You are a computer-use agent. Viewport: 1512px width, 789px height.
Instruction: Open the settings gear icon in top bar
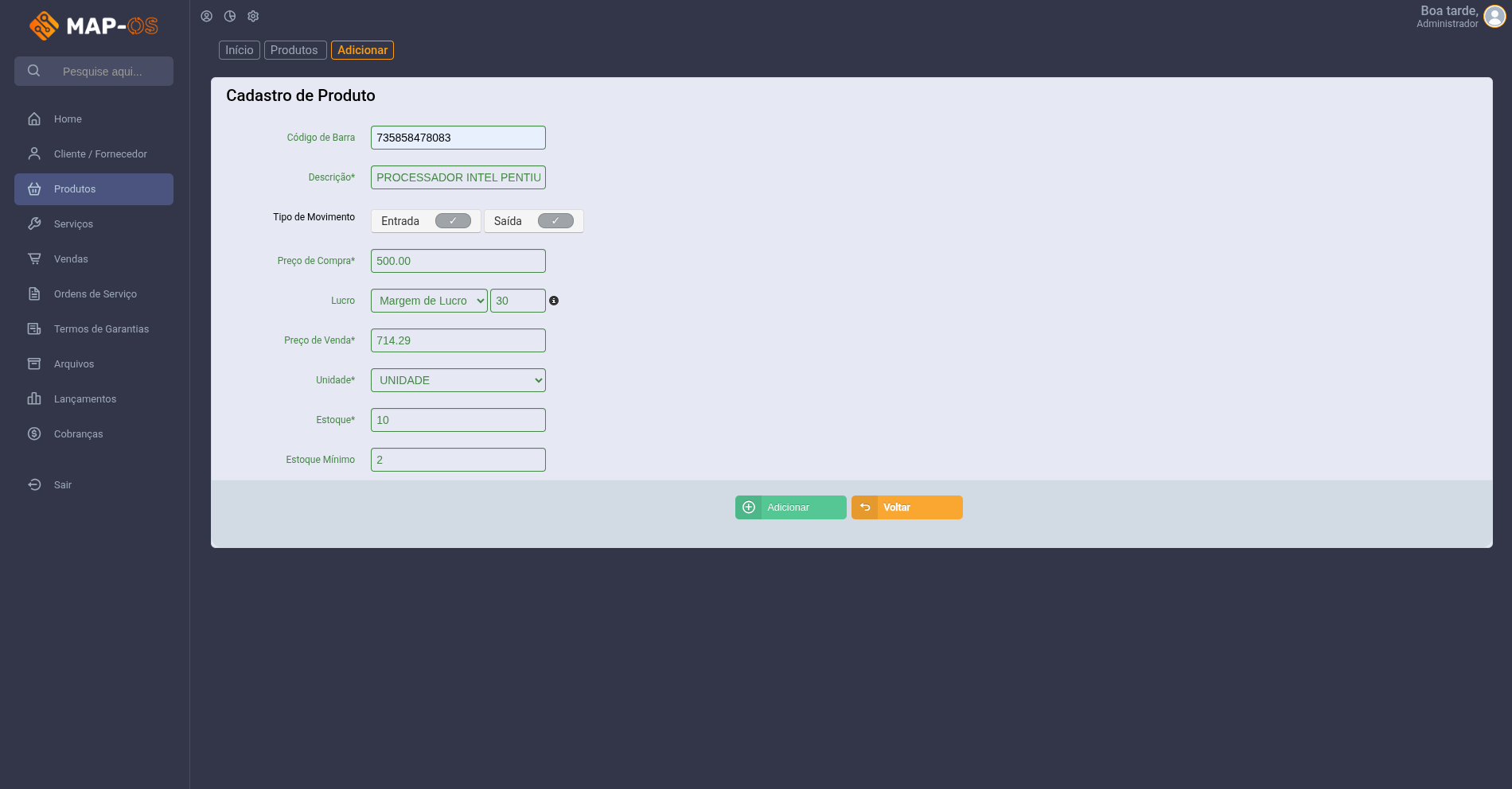point(253,16)
